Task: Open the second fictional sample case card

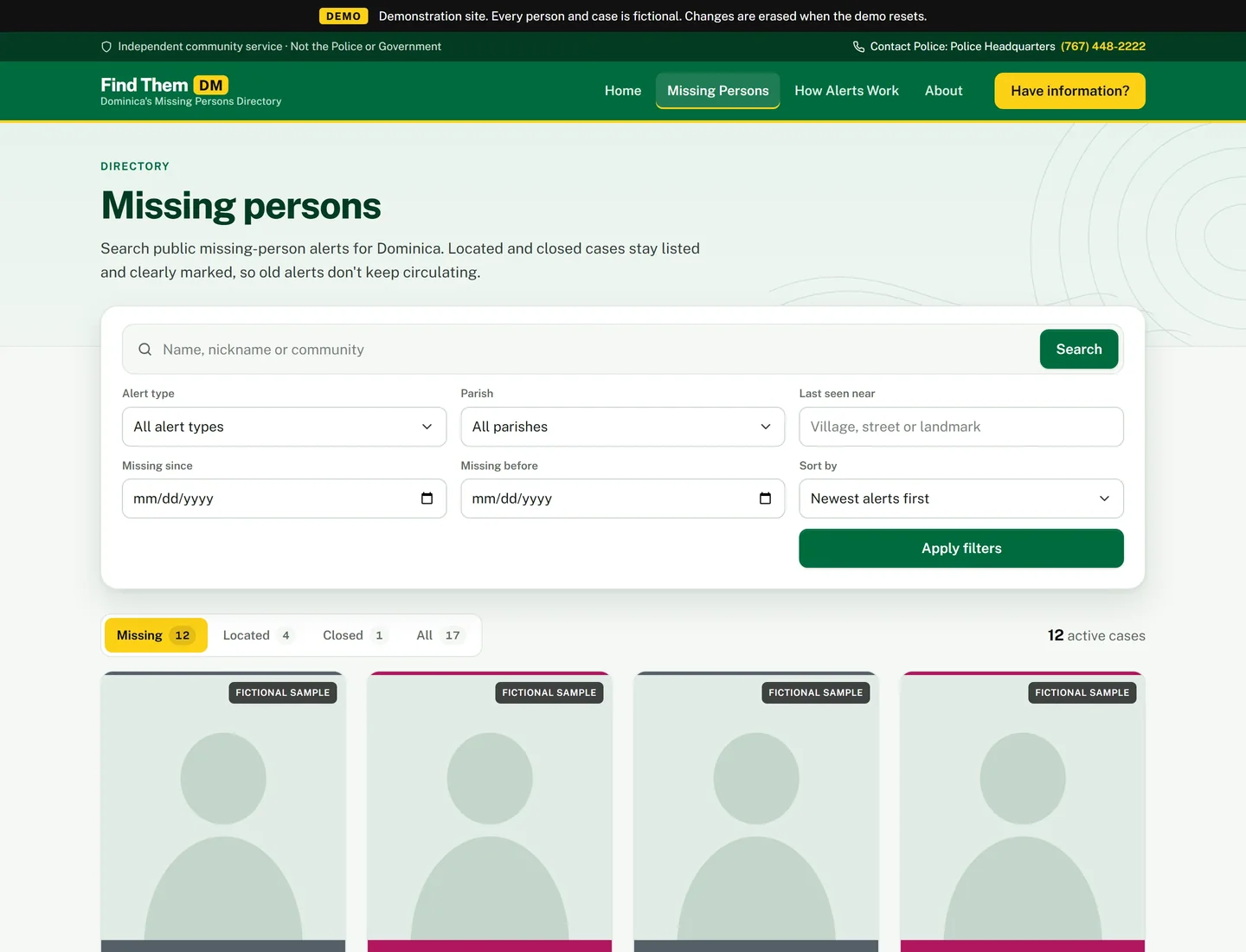Action: pyautogui.click(x=490, y=812)
